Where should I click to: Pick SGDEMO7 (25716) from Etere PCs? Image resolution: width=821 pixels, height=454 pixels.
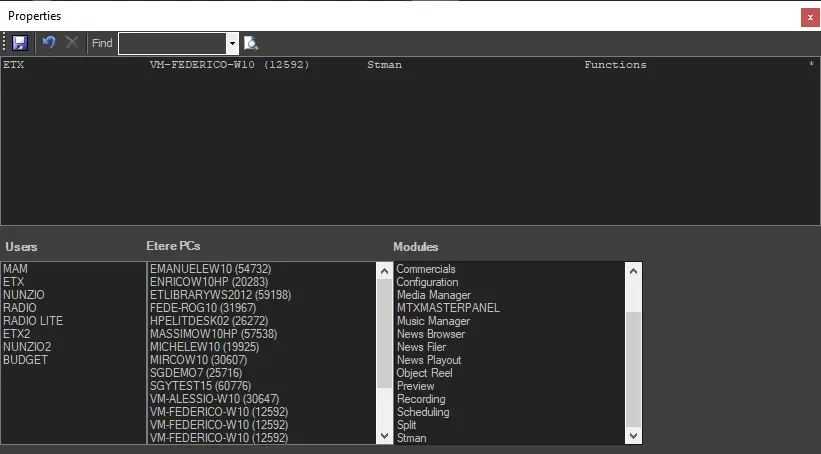tap(194, 373)
